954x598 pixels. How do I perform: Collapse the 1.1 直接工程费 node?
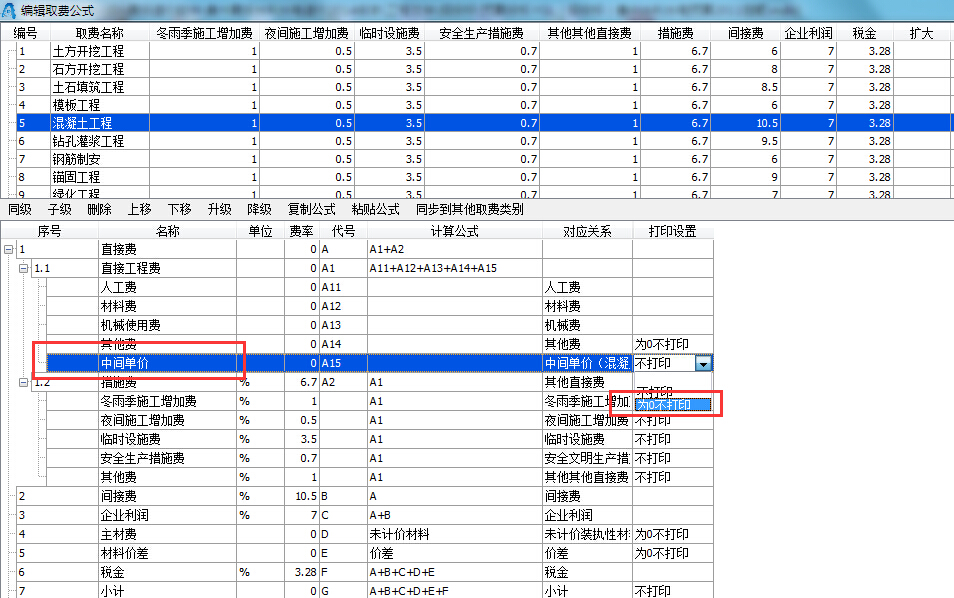tap(24, 268)
